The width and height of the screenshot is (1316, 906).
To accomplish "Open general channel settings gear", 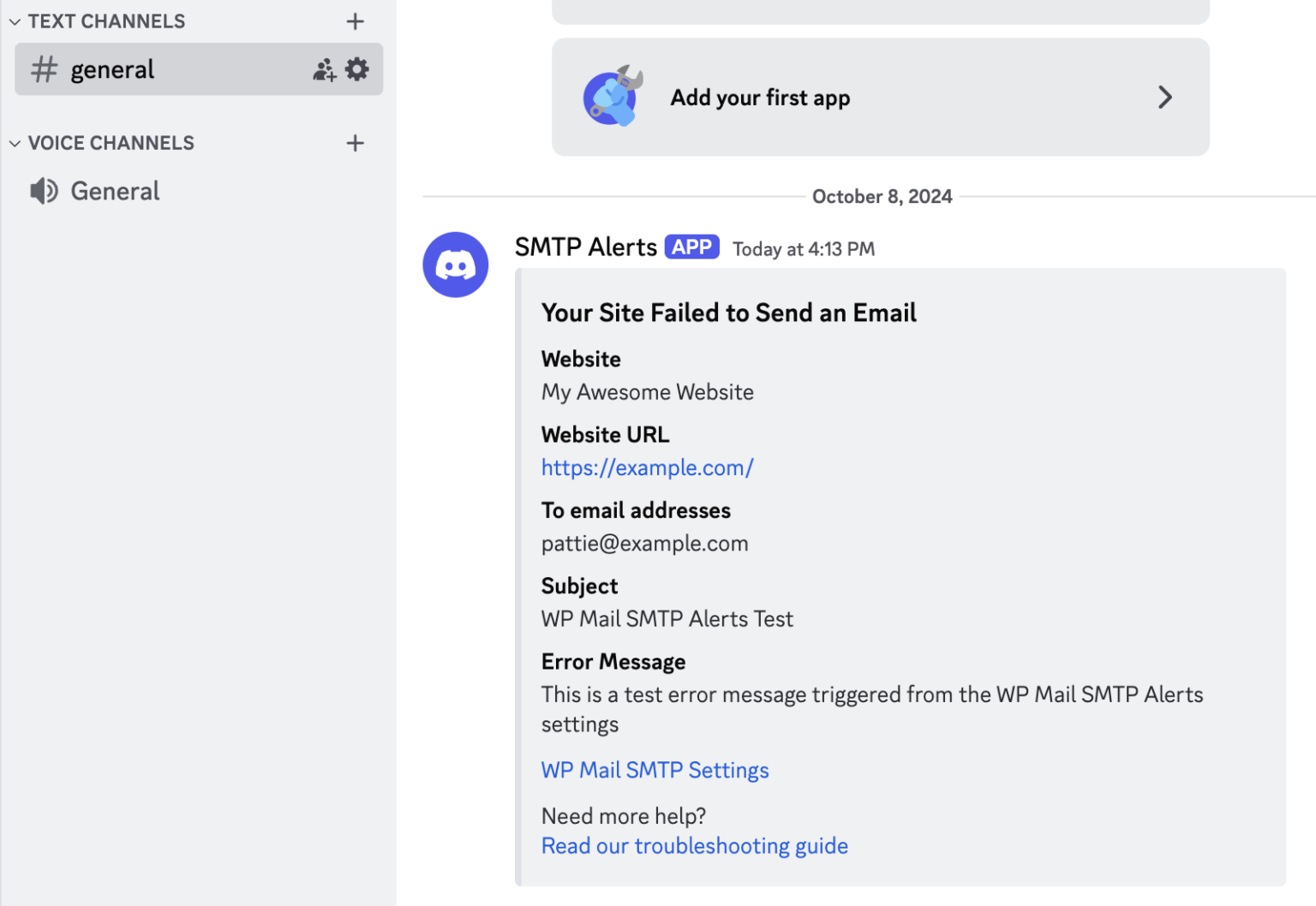I will pos(357,69).
